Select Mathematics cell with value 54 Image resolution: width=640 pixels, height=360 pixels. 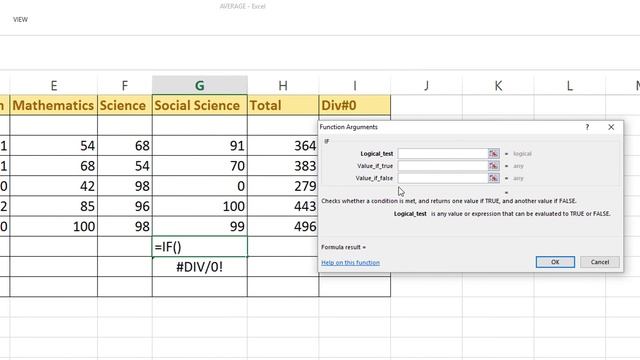(x=53, y=146)
